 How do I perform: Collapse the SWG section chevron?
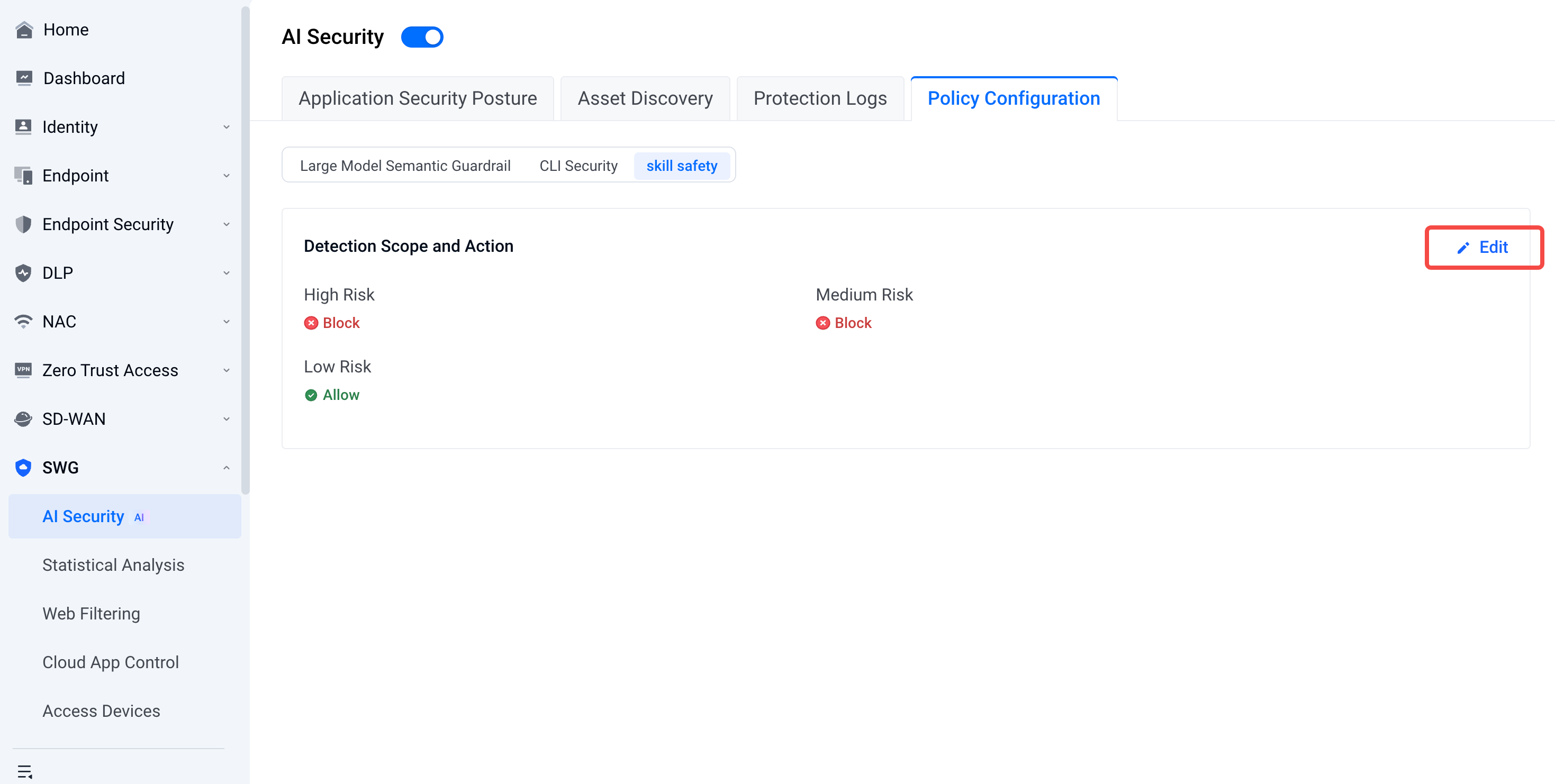[x=227, y=468]
